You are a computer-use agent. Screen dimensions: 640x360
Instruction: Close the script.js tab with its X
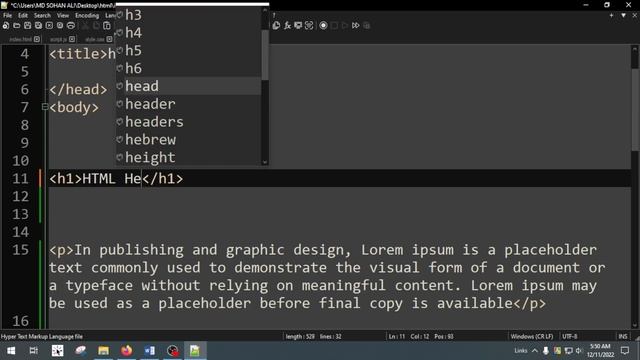(72, 39)
